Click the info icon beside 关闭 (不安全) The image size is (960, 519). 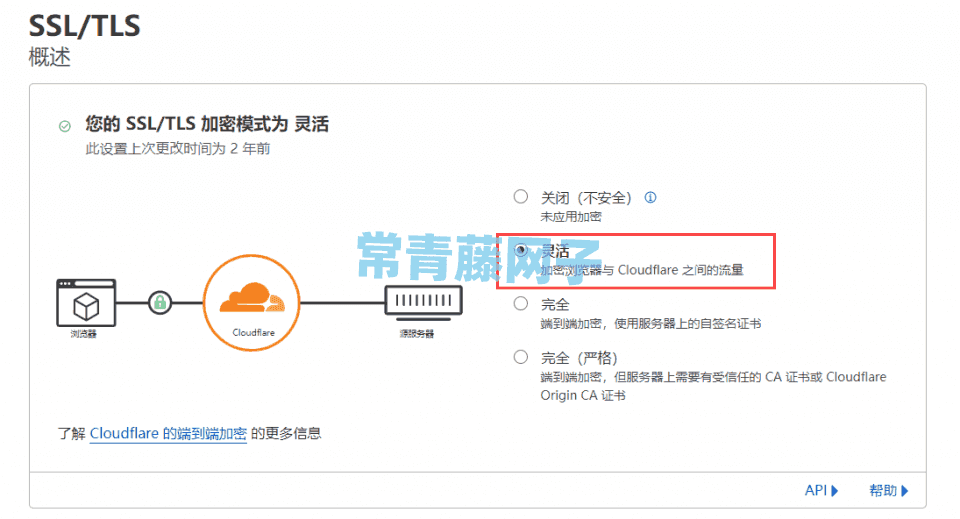click(x=650, y=198)
